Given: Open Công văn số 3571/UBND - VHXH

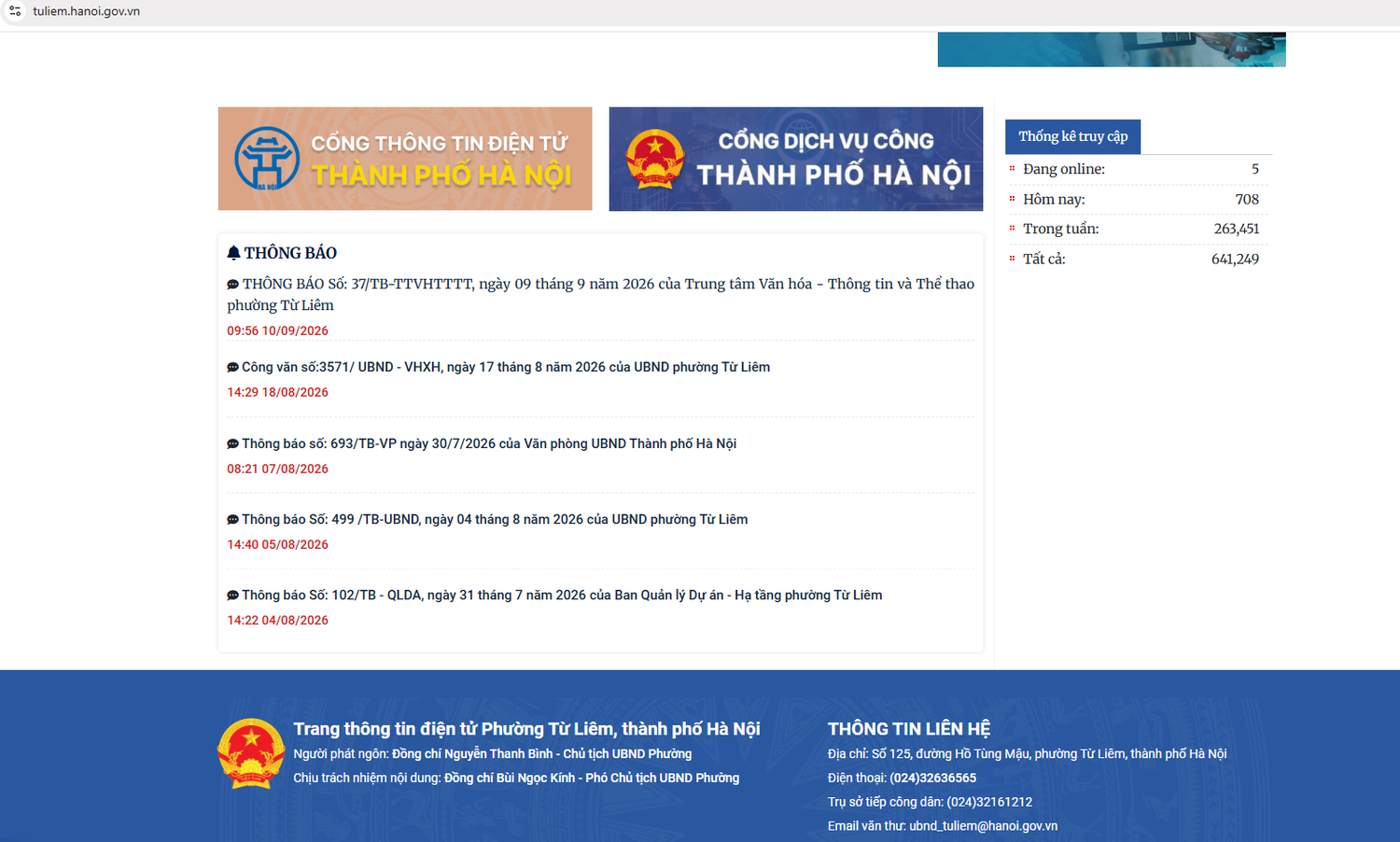Looking at the screenshot, I should 506,367.
